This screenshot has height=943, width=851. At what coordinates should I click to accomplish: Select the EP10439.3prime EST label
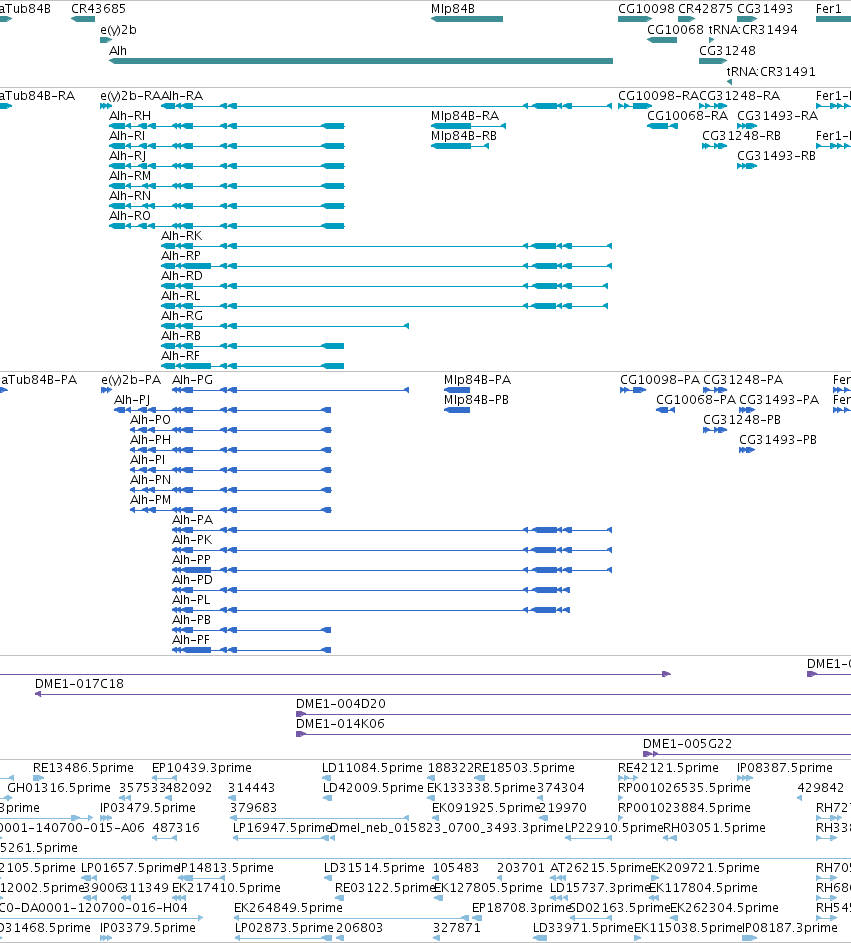(201, 767)
